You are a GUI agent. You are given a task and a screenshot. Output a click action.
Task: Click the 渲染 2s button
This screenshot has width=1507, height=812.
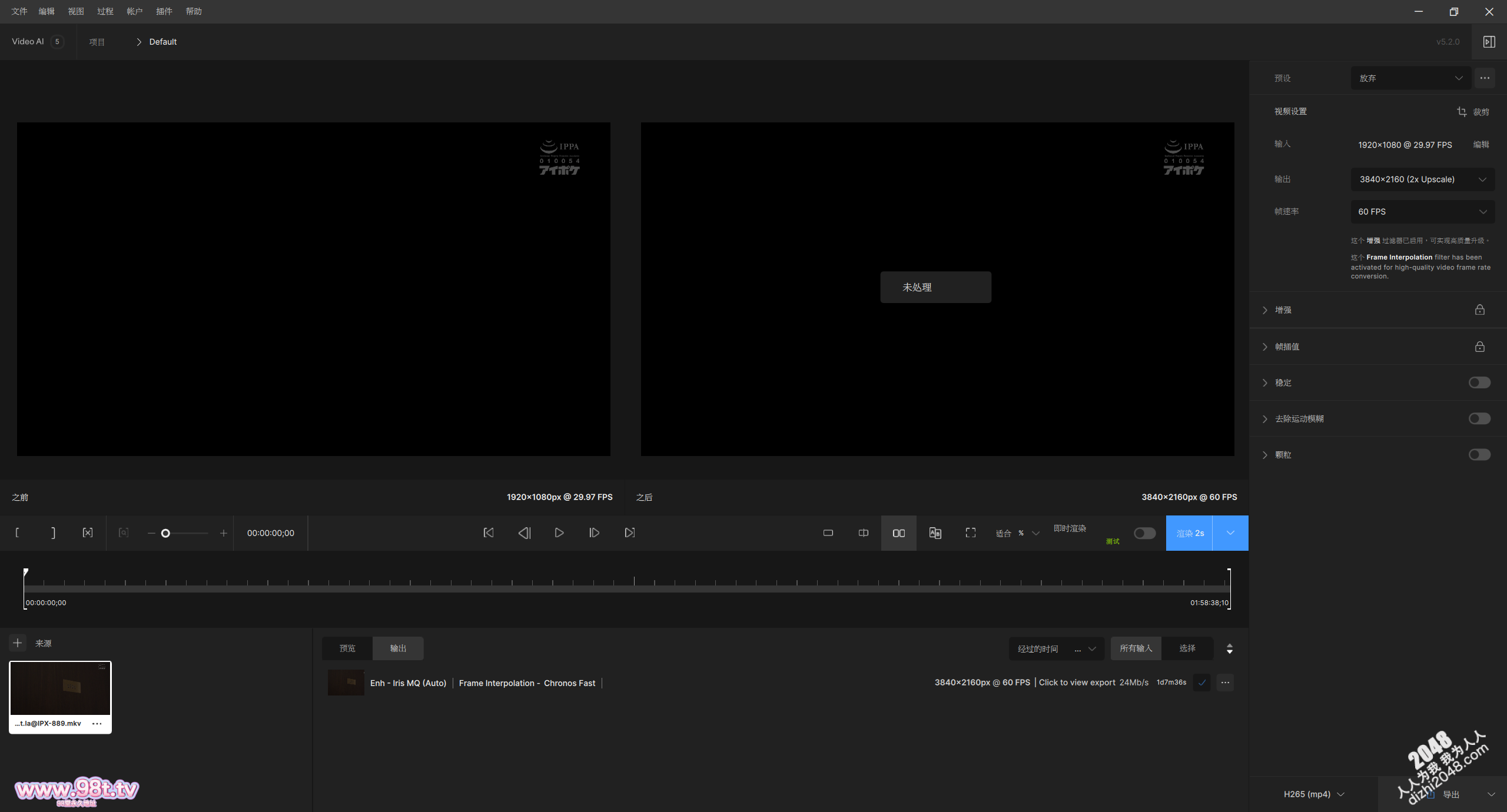[x=1190, y=533]
